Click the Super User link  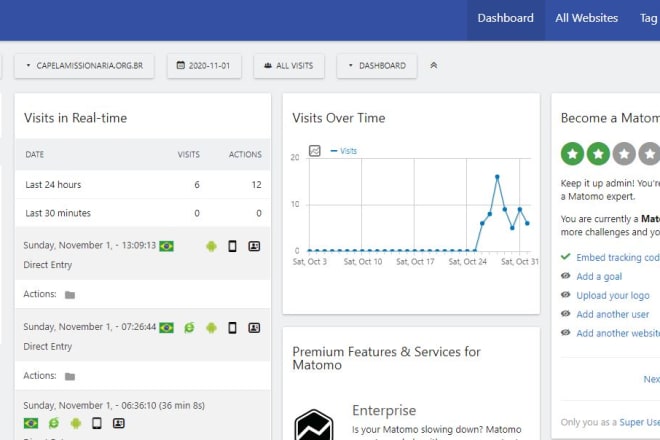[x=639, y=422]
